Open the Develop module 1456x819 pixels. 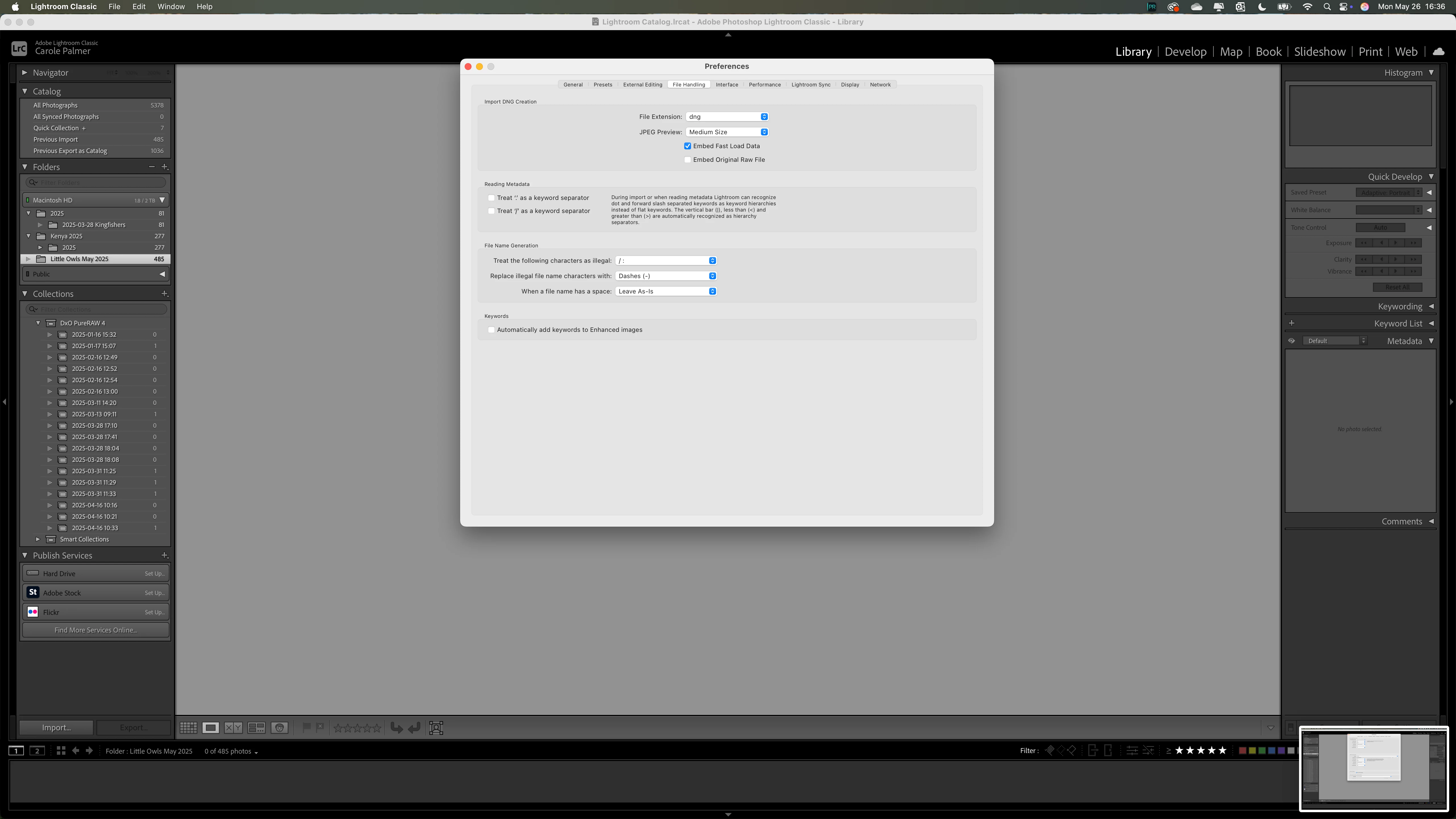1185,51
